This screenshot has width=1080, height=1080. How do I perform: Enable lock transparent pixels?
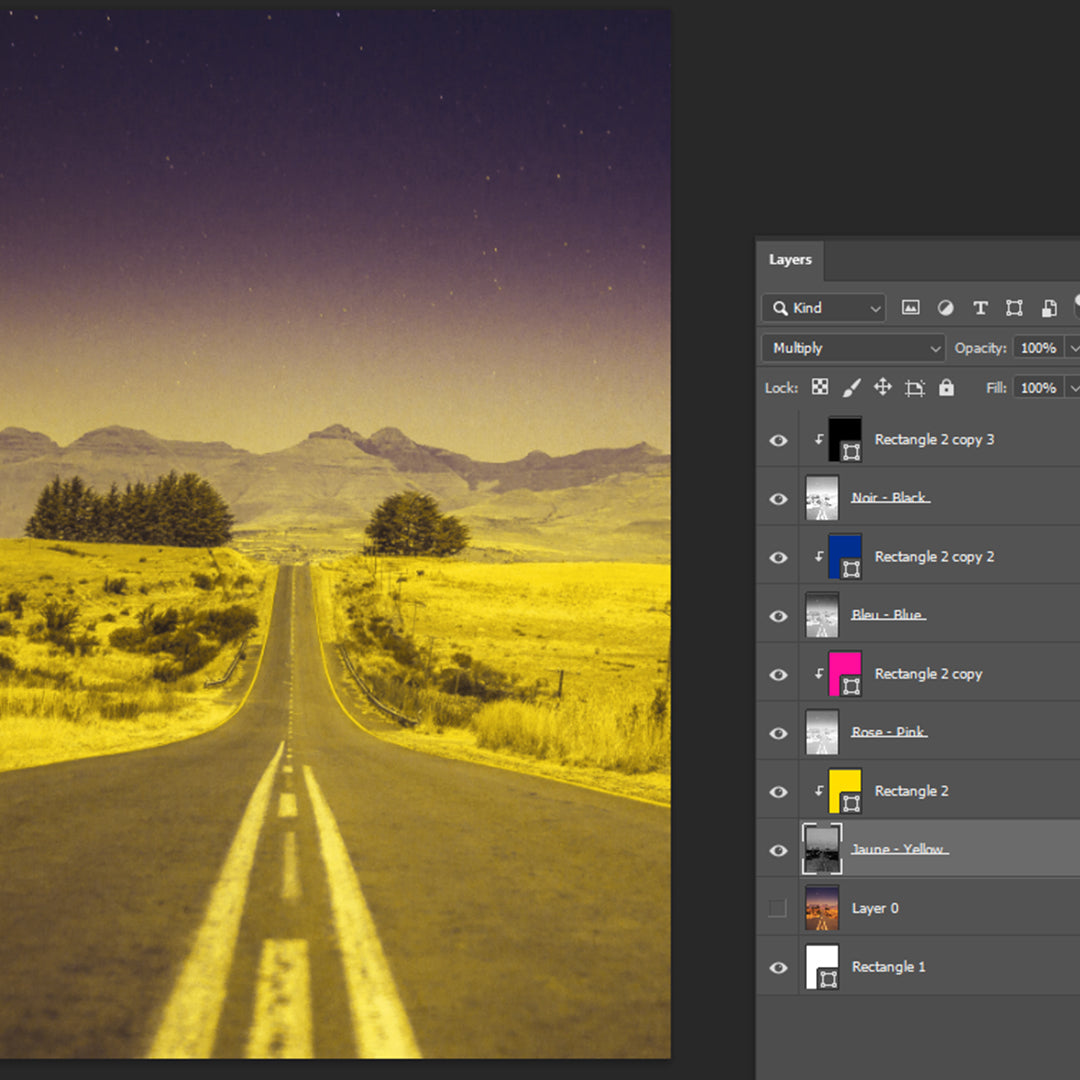point(820,388)
